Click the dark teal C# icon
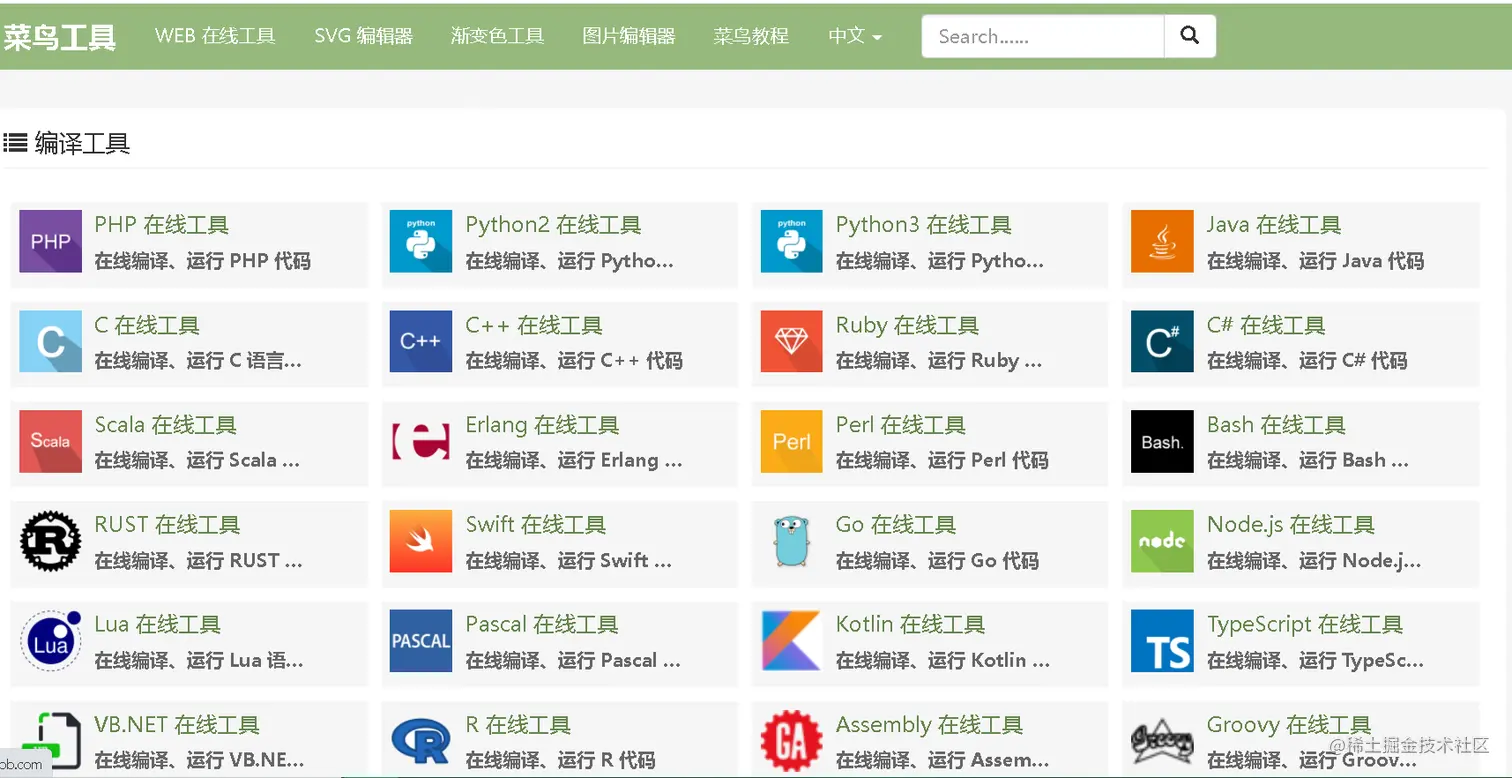The width and height of the screenshot is (1512, 778). [x=1162, y=341]
